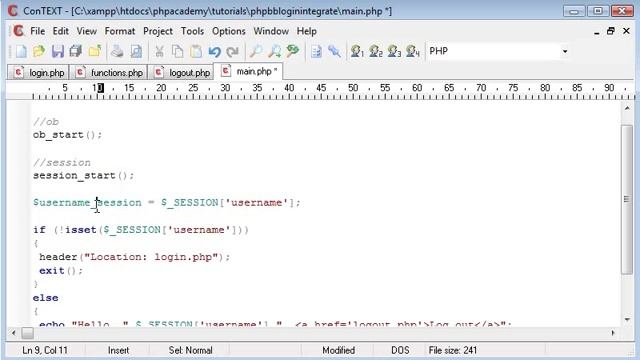Click 'File size: 241' in status bar

click(x=453, y=351)
